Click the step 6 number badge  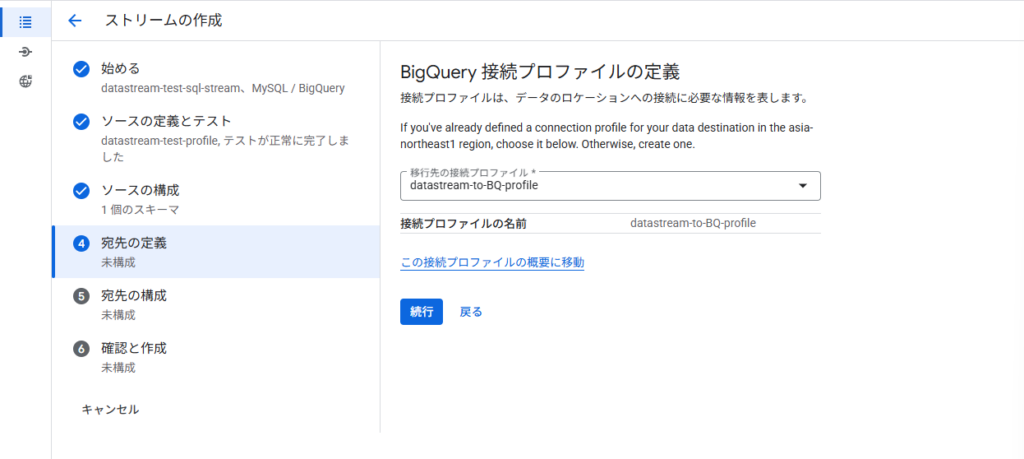pyautogui.click(x=82, y=349)
